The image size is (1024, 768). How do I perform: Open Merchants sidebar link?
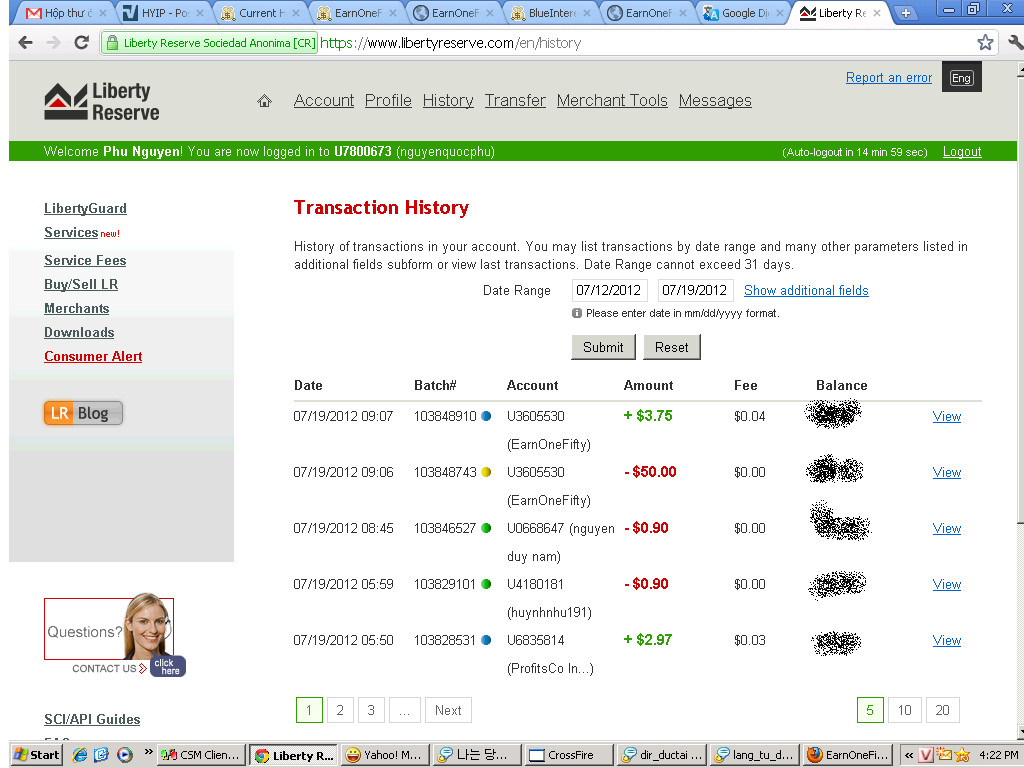point(76,308)
